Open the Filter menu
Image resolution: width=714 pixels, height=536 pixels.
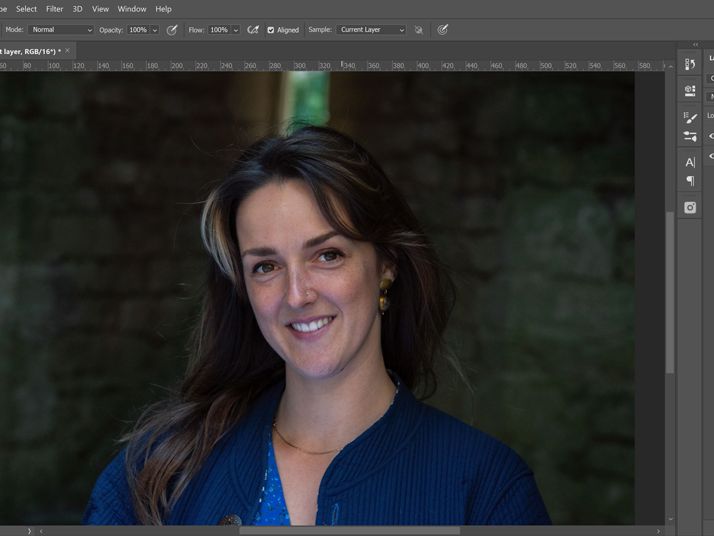coord(54,9)
